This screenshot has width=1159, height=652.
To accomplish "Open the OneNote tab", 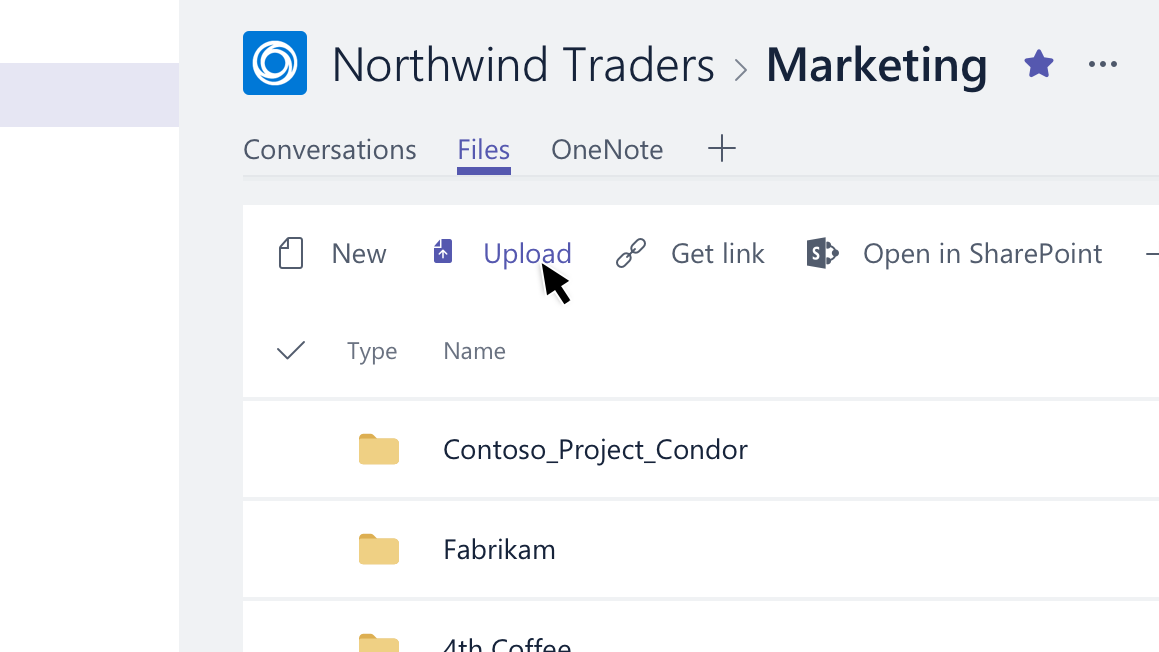I will click(x=607, y=150).
